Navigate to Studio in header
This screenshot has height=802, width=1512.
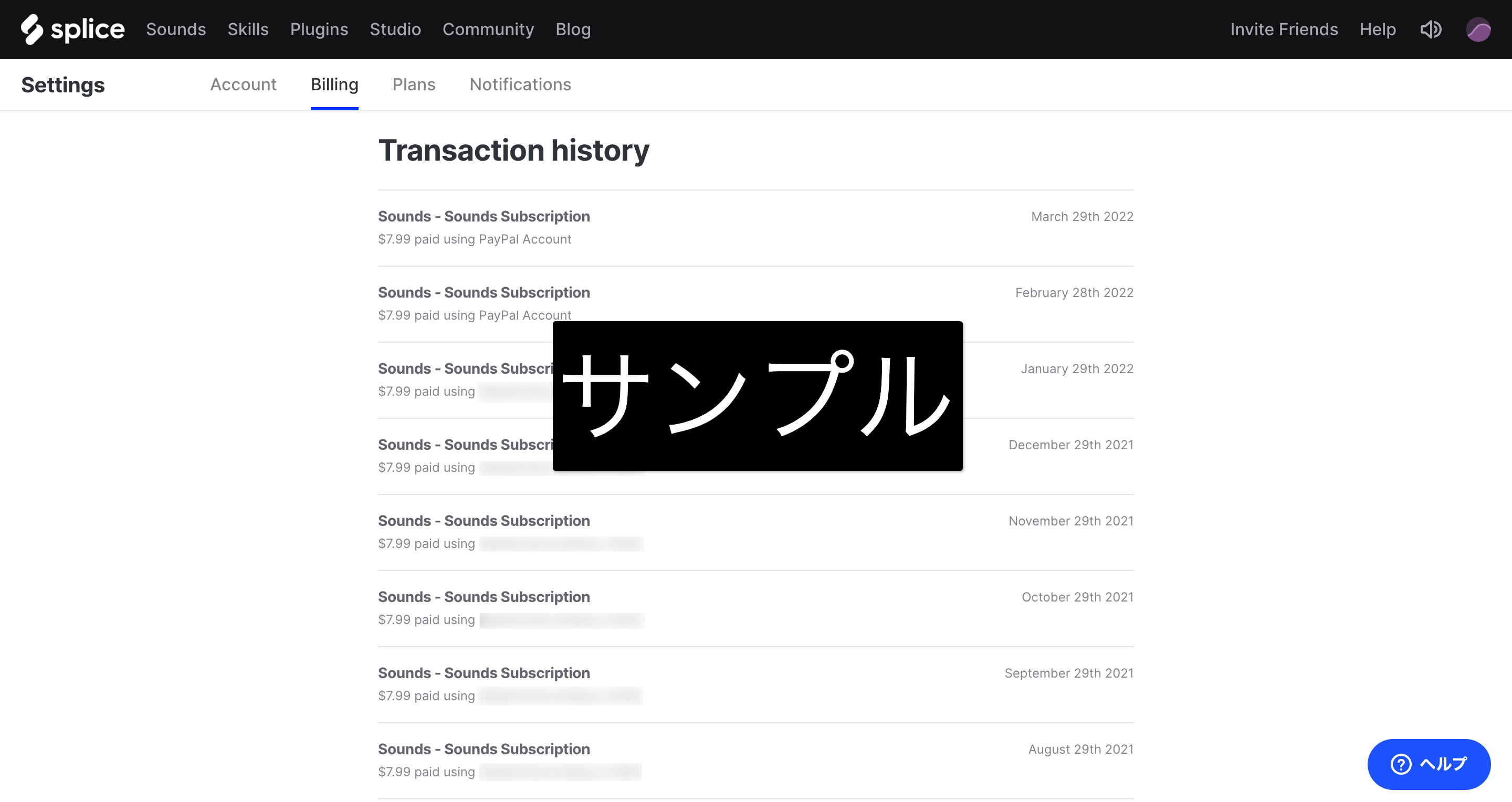(395, 29)
